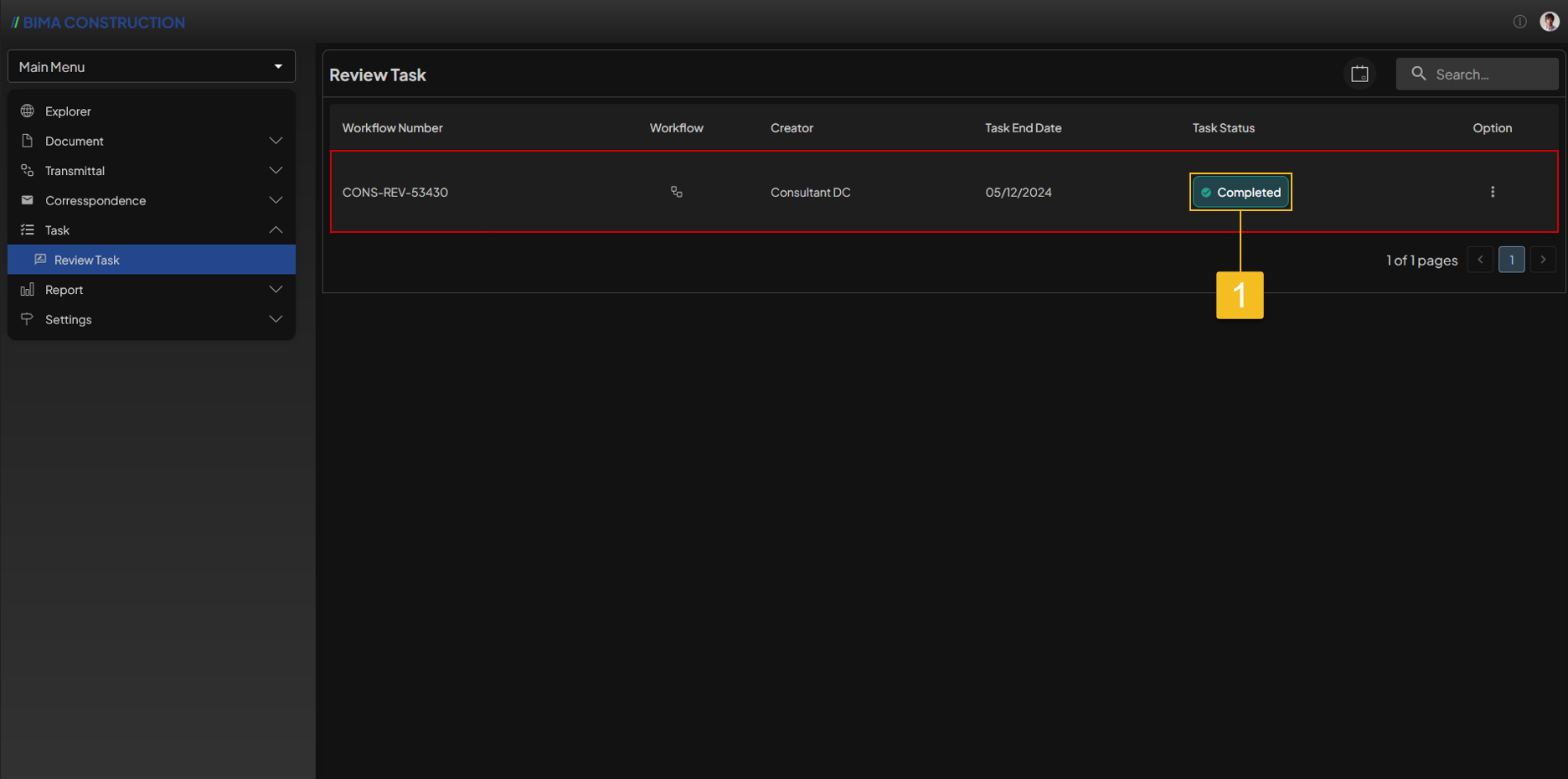
Task: Click the next page arrow
Action: click(x=1543, y=260)
